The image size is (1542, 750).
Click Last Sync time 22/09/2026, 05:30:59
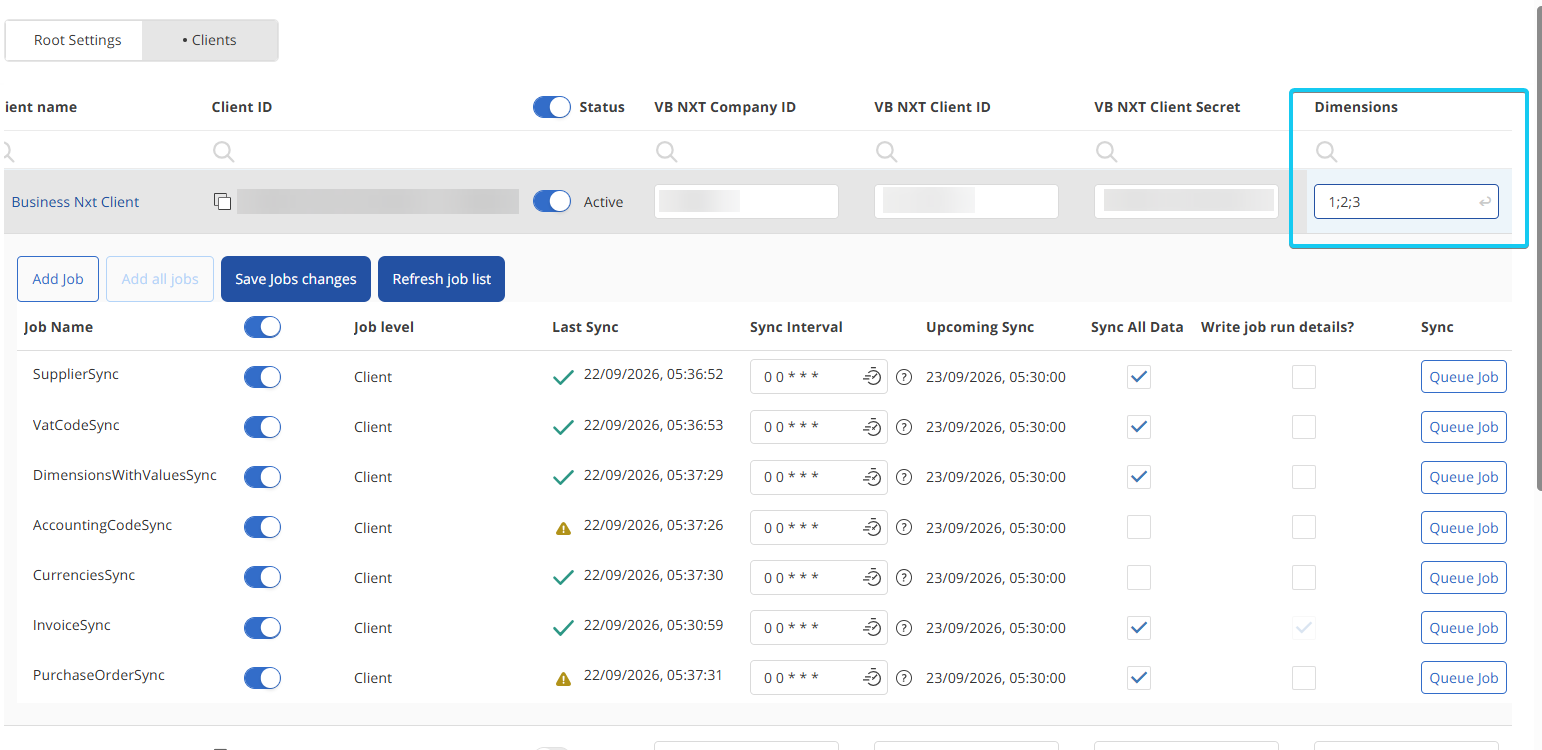tap(653, 625)
